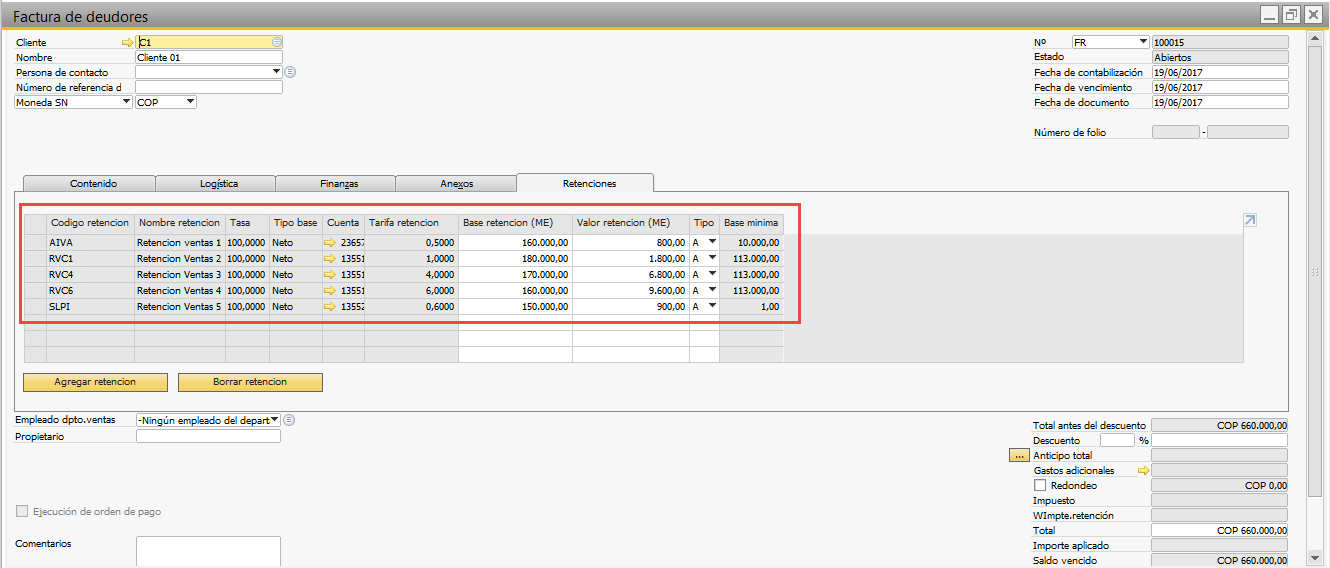Image resolution: width=1330 pixels, height=568 pixels.
Task: Enable the Redondeo checkbox
Action: click(1040, 485)
